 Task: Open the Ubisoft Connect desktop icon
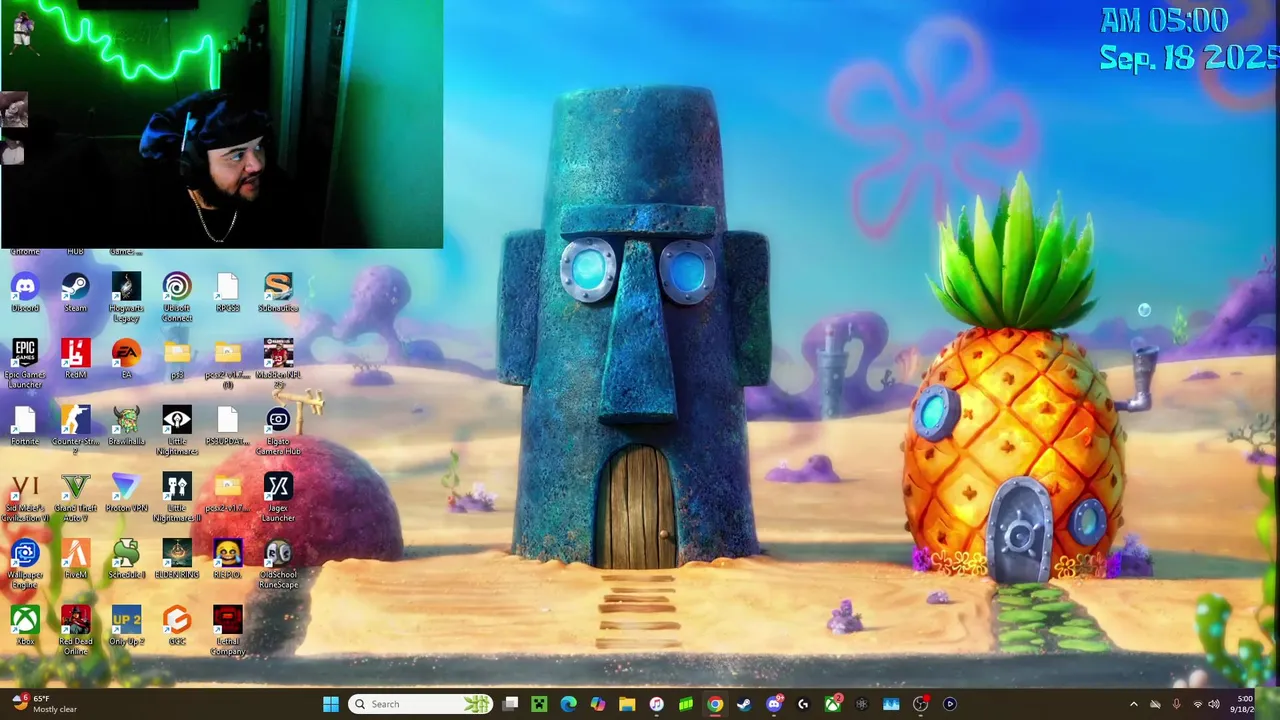177,297
